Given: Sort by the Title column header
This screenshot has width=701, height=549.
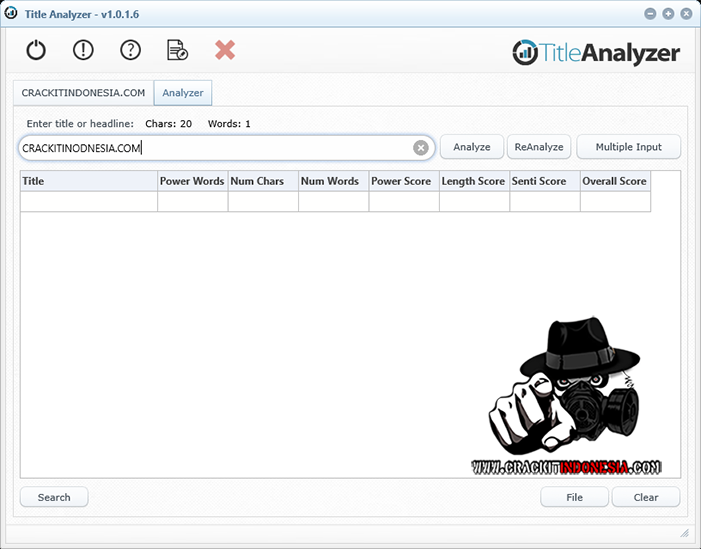Looking at the screenshot, I should [88, 181].
